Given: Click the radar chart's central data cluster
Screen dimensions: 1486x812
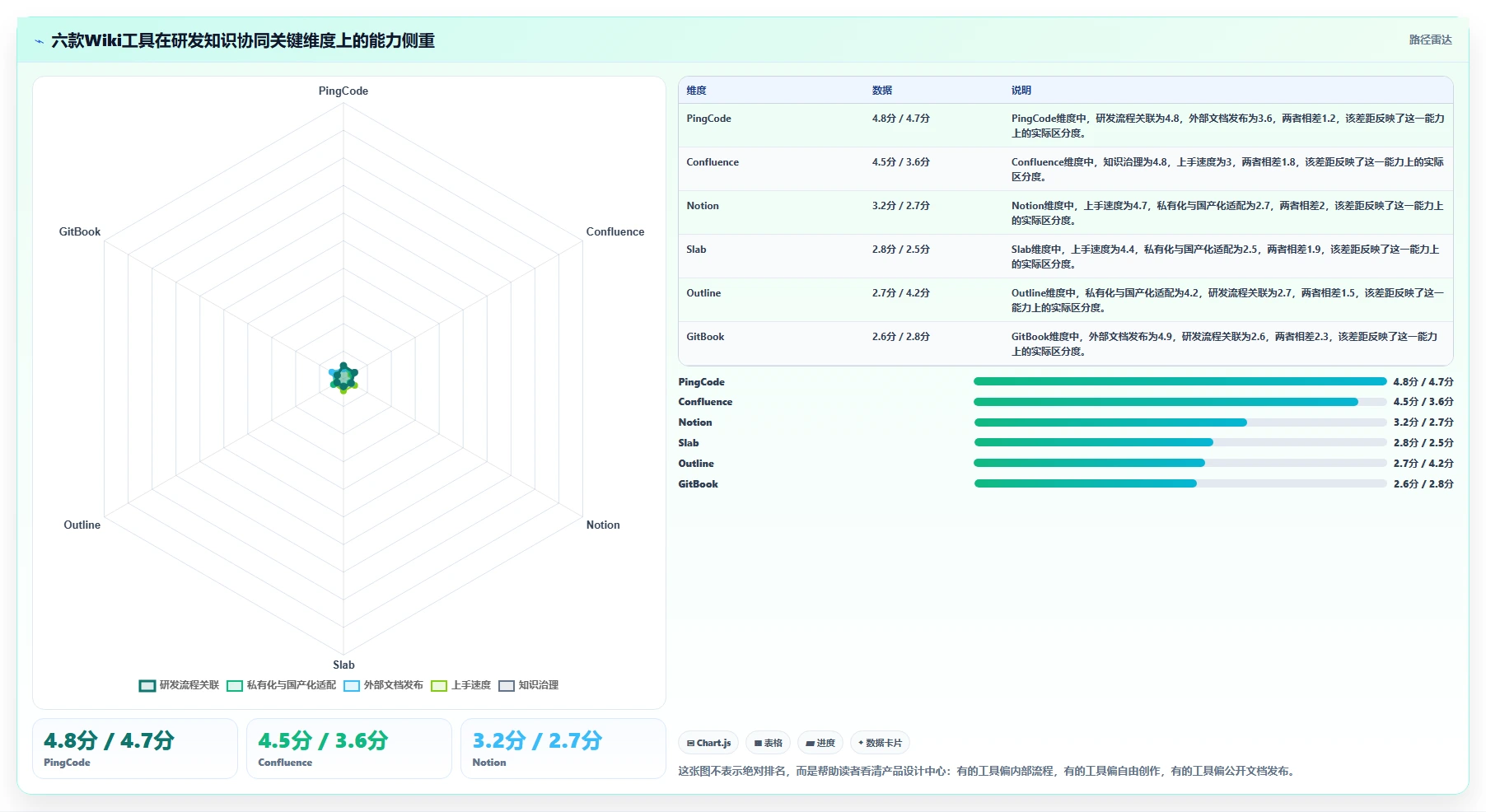Looking at the screenshot, I should [x=343, y=378].
